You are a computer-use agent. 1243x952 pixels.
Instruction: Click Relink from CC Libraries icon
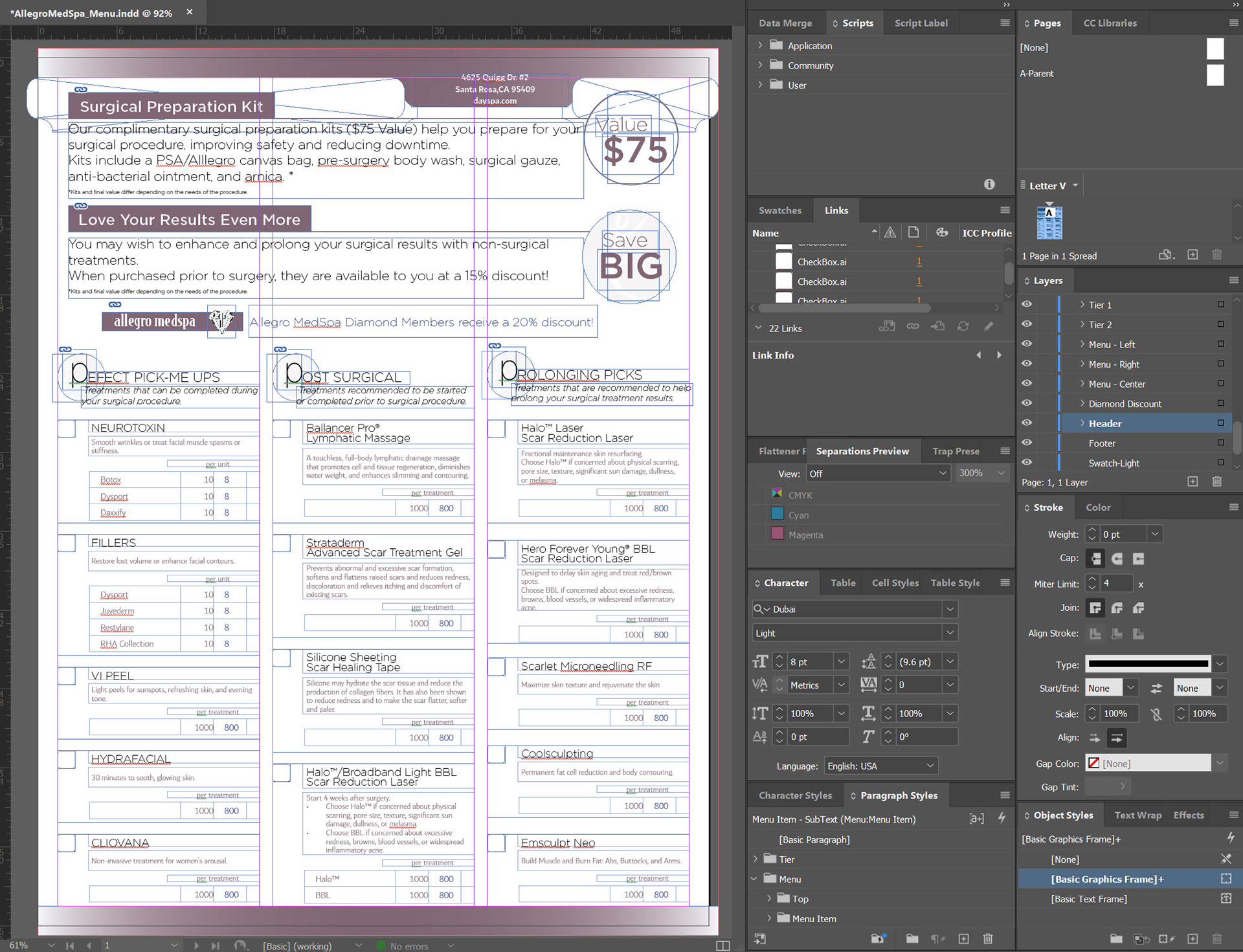(887, 327)
